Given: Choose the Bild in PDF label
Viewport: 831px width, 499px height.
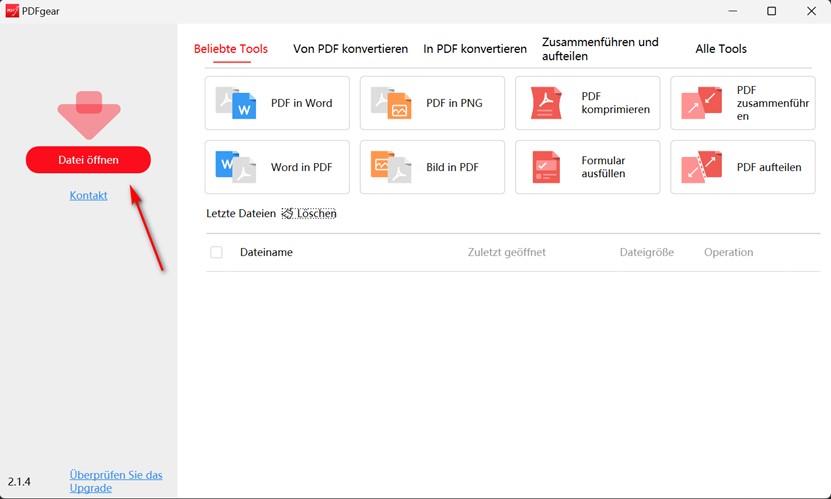Looking at the screenshot, I should [x=452, y=167].
